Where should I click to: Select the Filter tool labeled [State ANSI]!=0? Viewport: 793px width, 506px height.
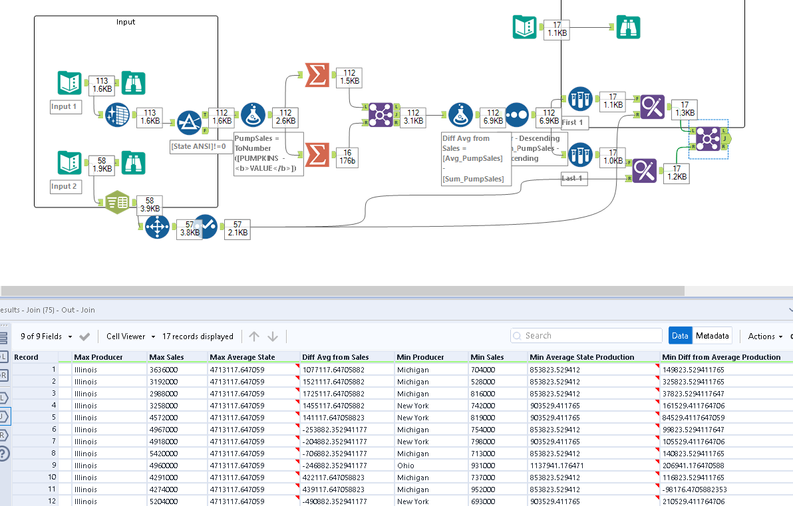pos(189,122)
